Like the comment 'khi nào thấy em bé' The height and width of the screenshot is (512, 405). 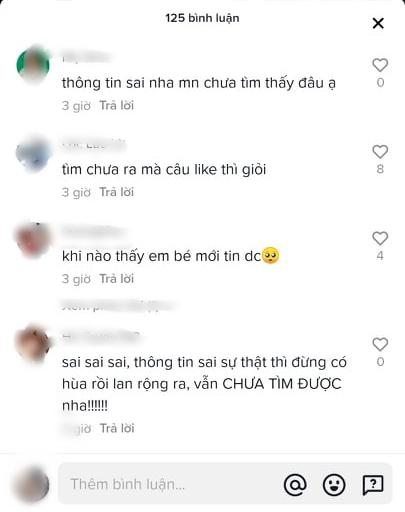click(380, 238)
